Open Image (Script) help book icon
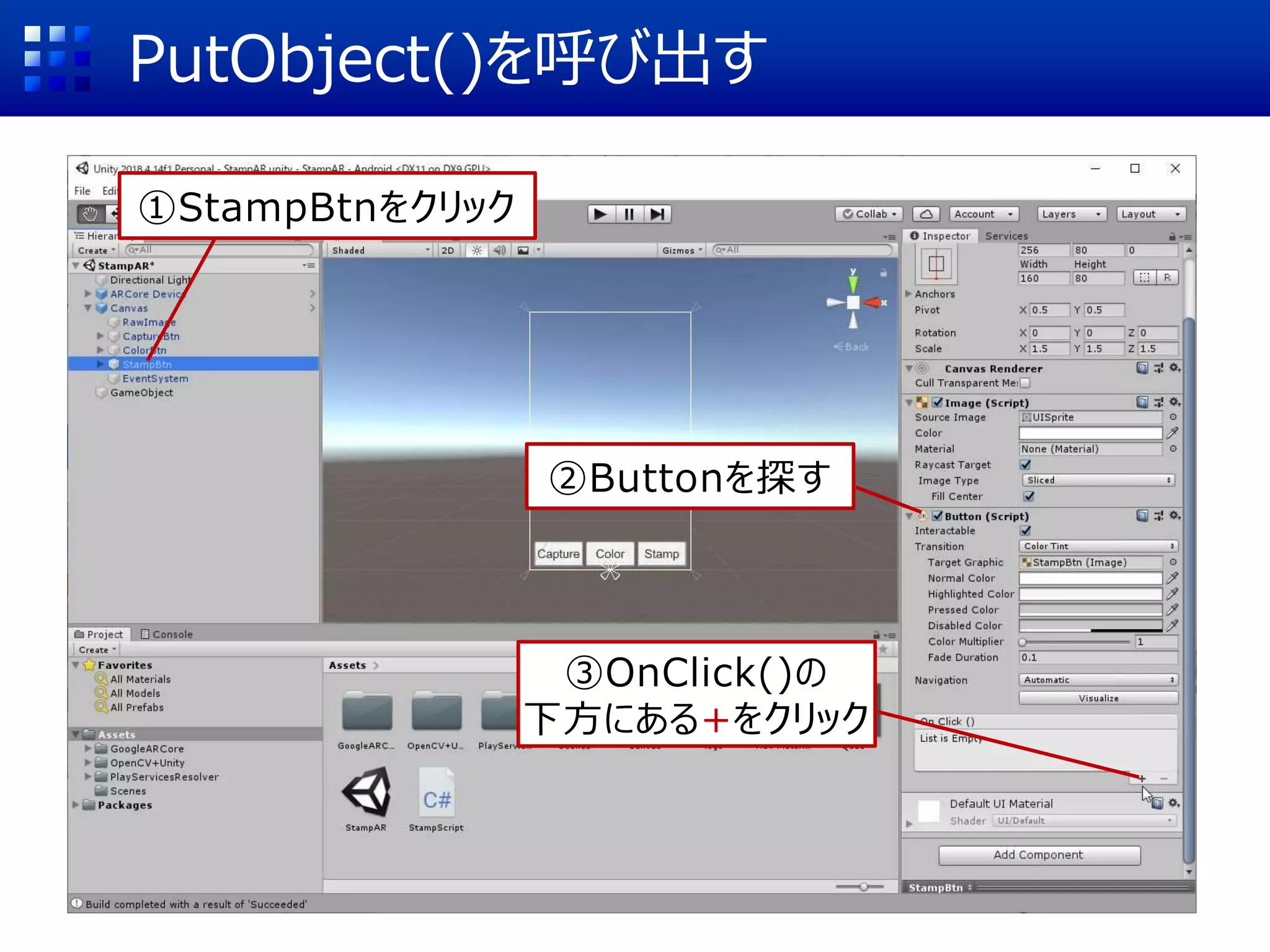The height and width of the screenshot is (952, 1270). [1142, 402]
